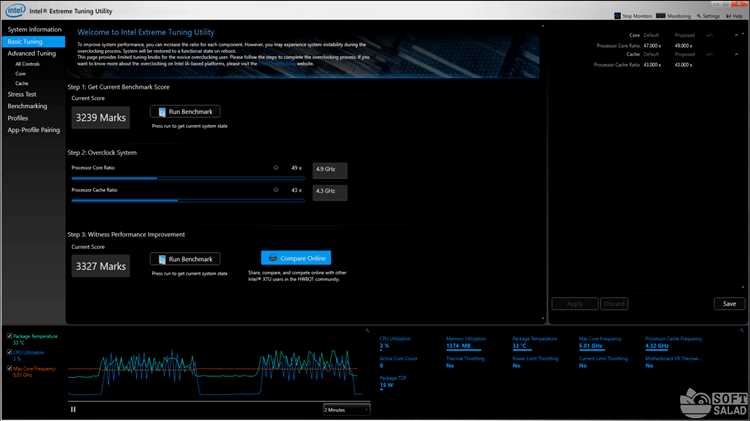The height and width of the screenshot is (421, 750).
Task: Click the Active Core Count monitor tile
Action: 398,362
